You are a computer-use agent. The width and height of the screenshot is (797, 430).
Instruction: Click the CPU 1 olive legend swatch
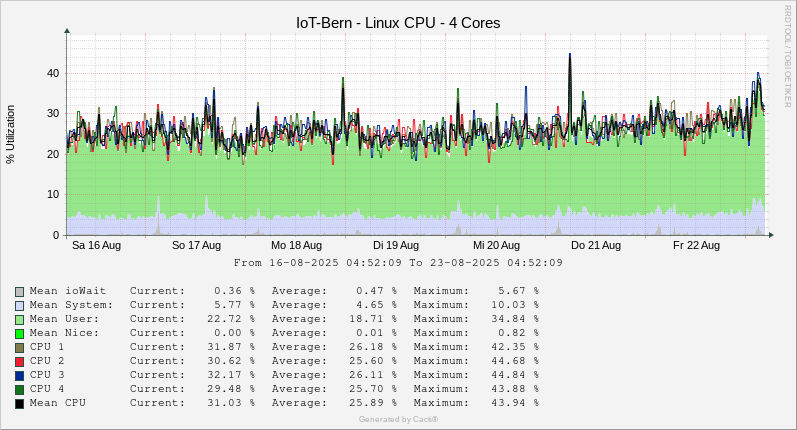point(19,348)
